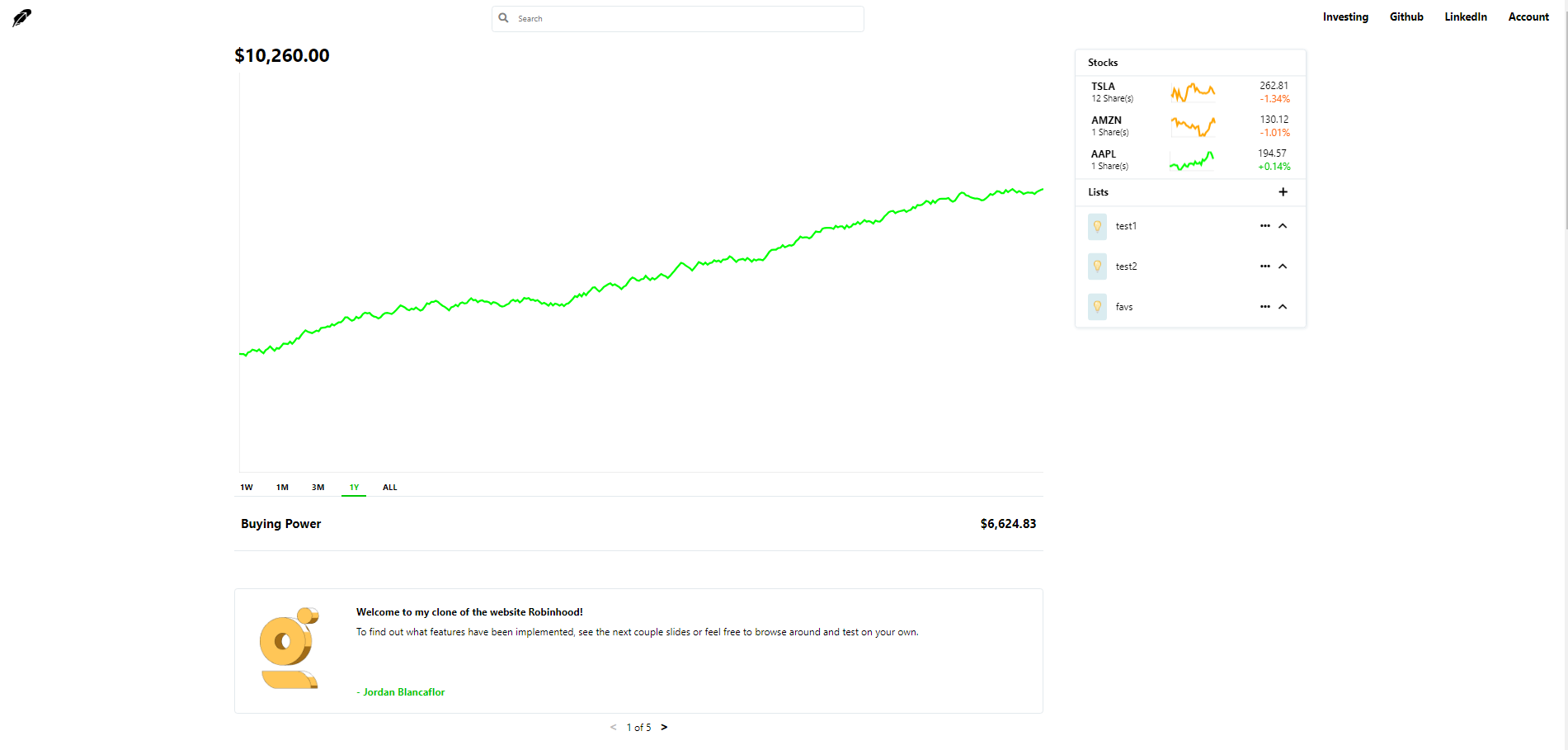Open three-dot menu for favs list
This screenshot has height=750, width=1568.
[x=1264, y=307]
